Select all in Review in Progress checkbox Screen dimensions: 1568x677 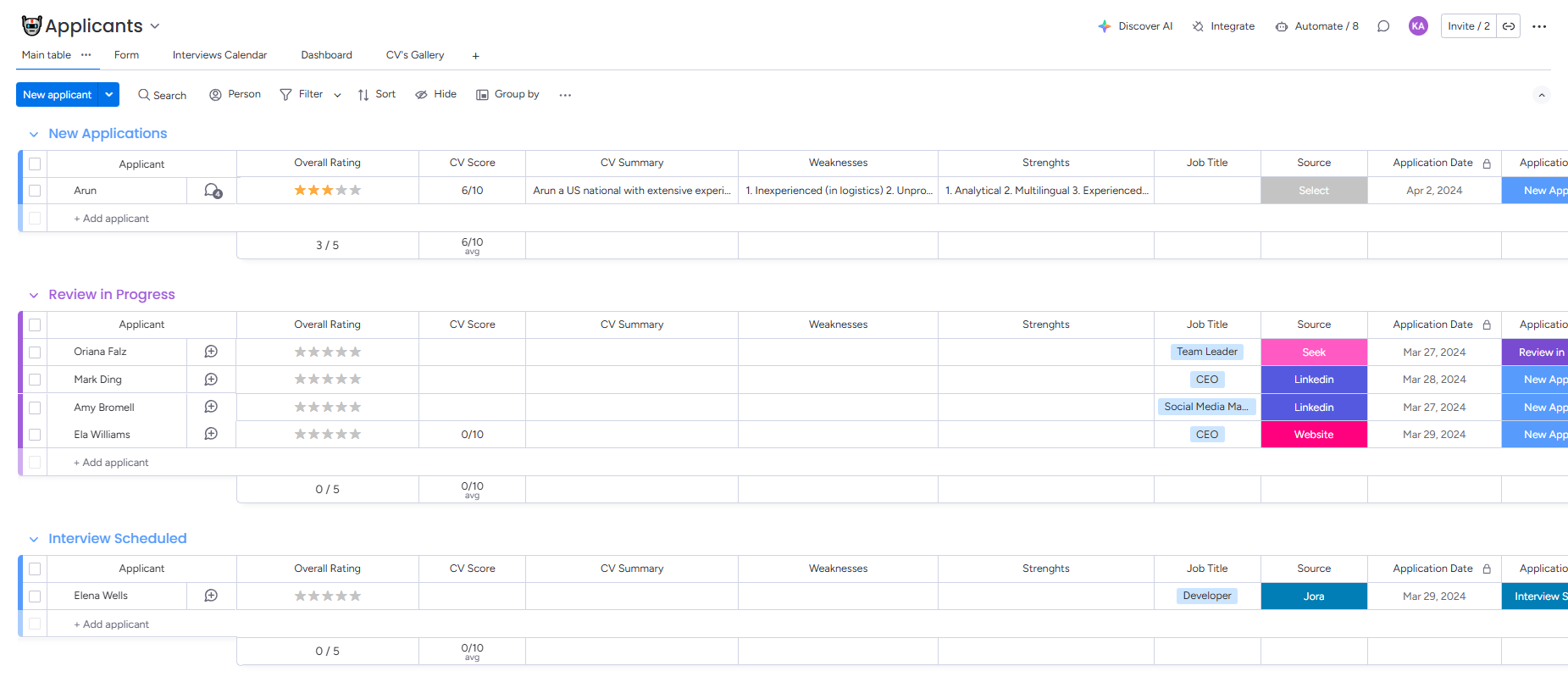(x=35, y=325)
